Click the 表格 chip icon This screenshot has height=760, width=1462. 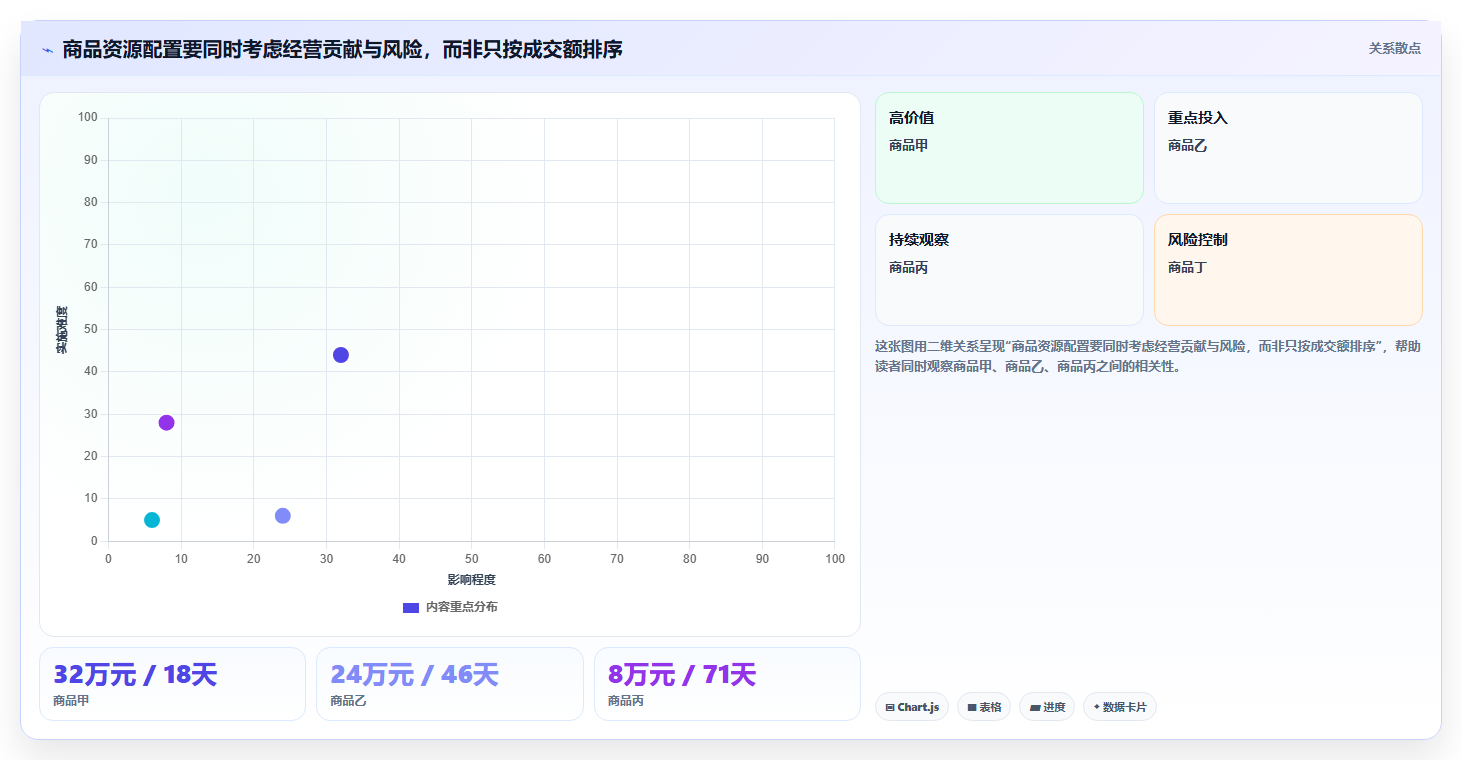coord(972,708)
